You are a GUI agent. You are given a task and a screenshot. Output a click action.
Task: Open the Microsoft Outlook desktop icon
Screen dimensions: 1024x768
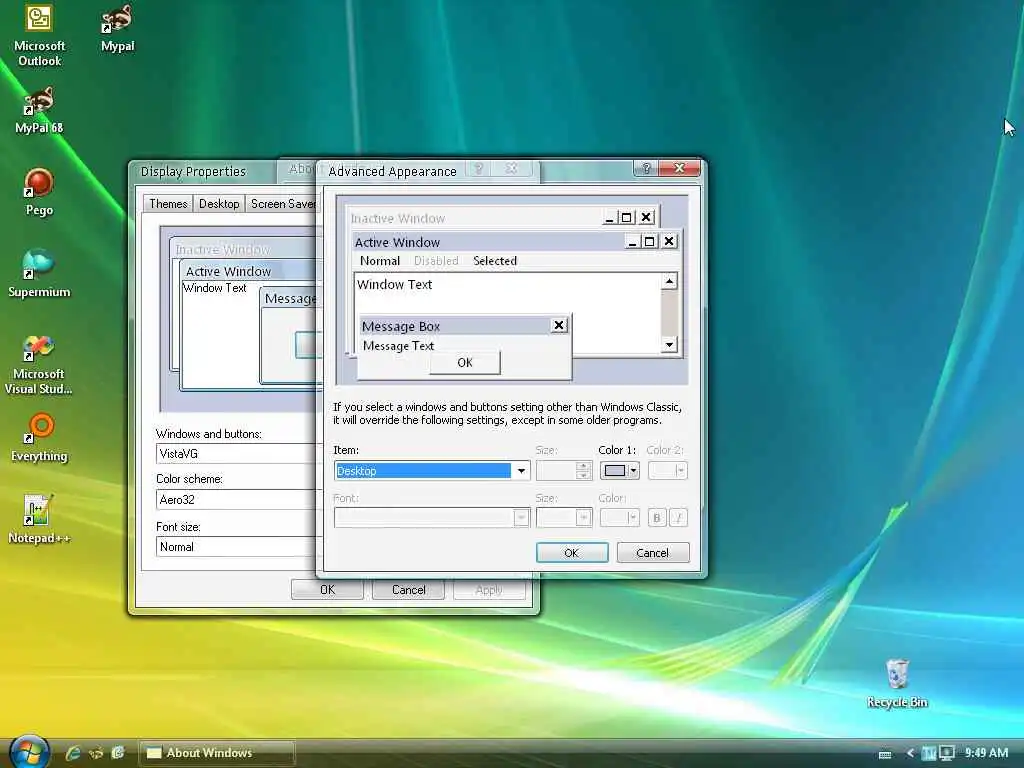pyautogui.click(x=39, y=35)
